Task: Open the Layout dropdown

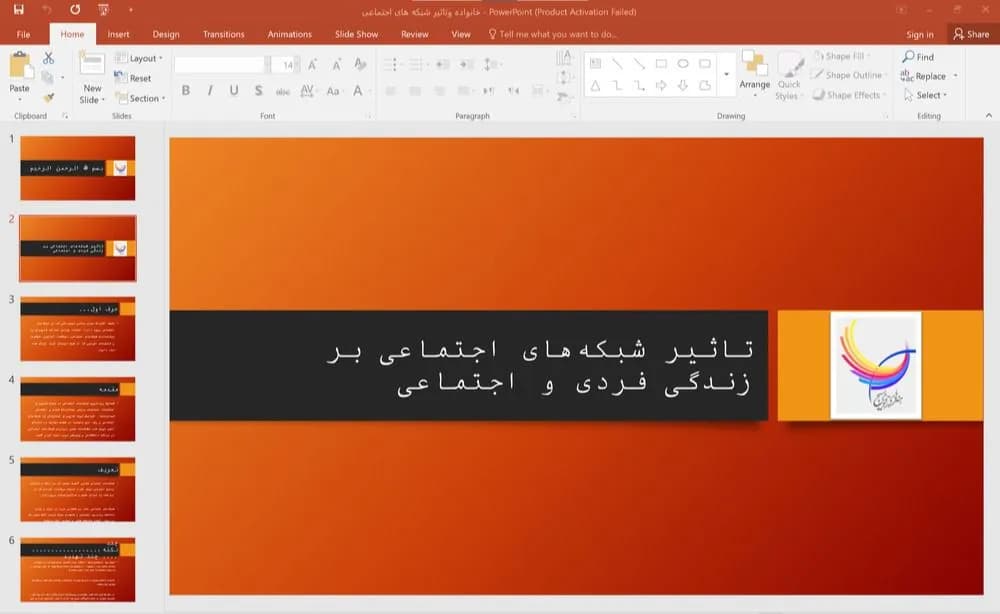Action: (x=138, y=58)
